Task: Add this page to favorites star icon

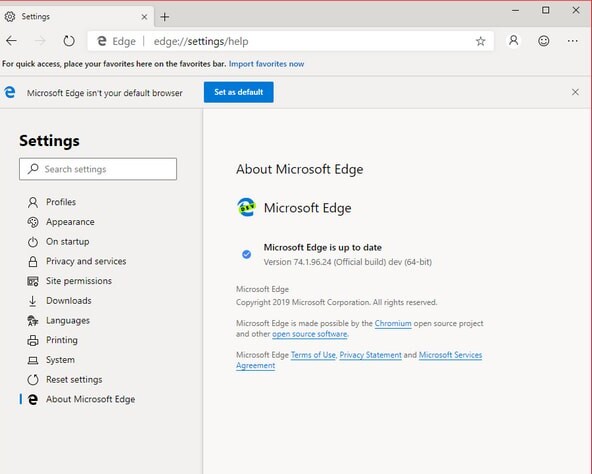Action: (x=480, y=41)
